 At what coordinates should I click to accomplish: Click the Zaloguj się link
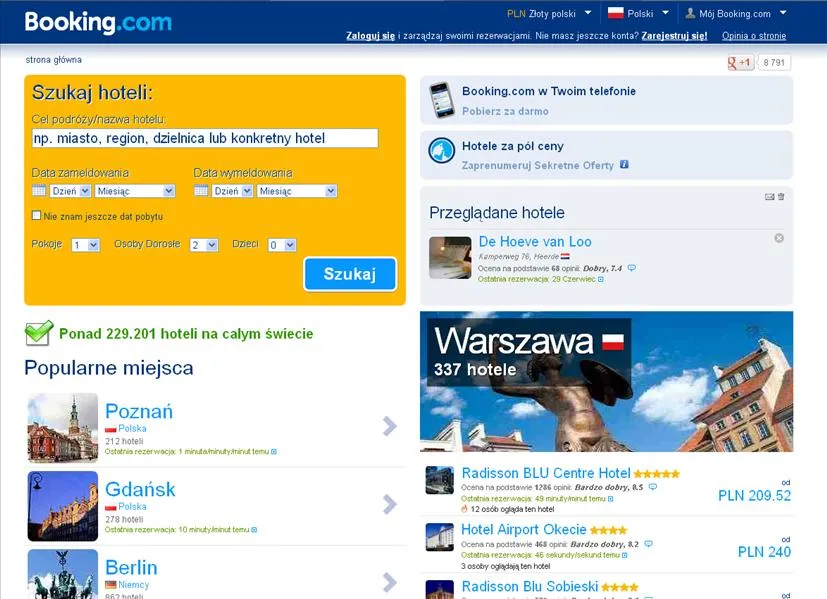370,36
